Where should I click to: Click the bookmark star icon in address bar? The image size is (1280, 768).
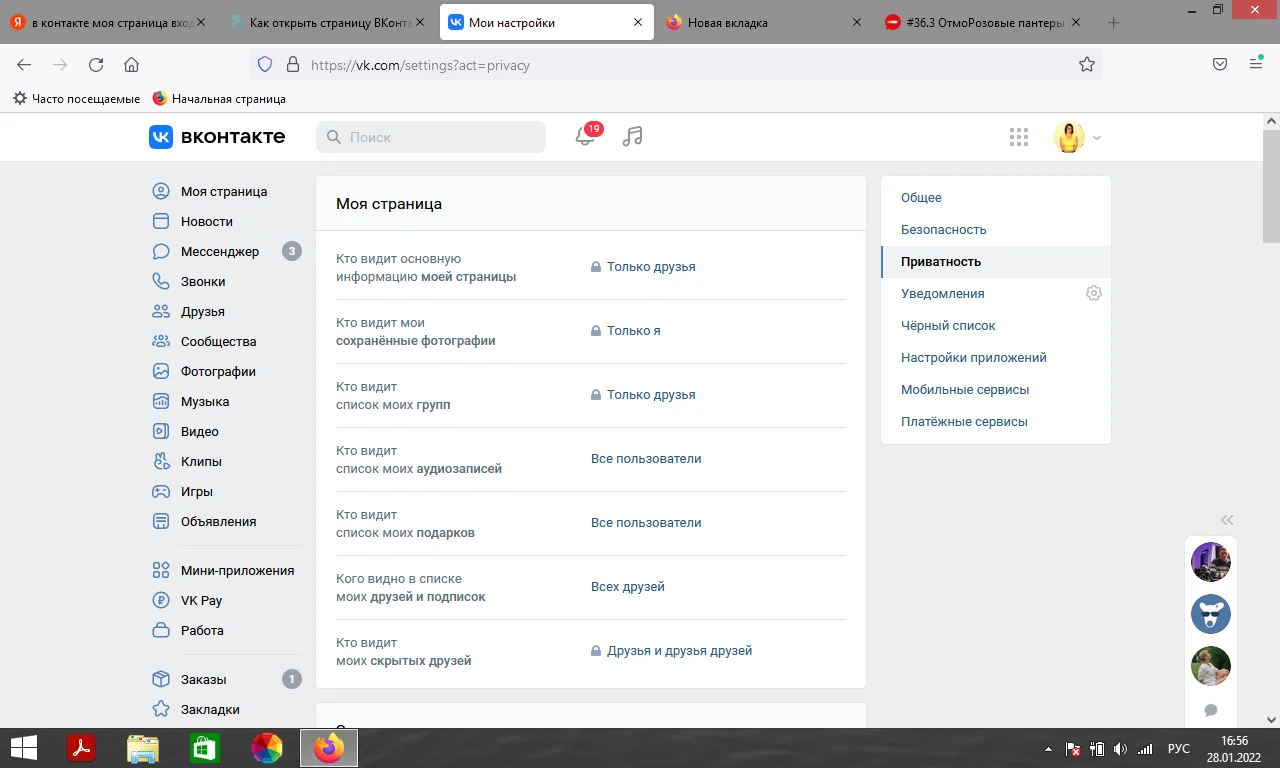coord(1087,65)
